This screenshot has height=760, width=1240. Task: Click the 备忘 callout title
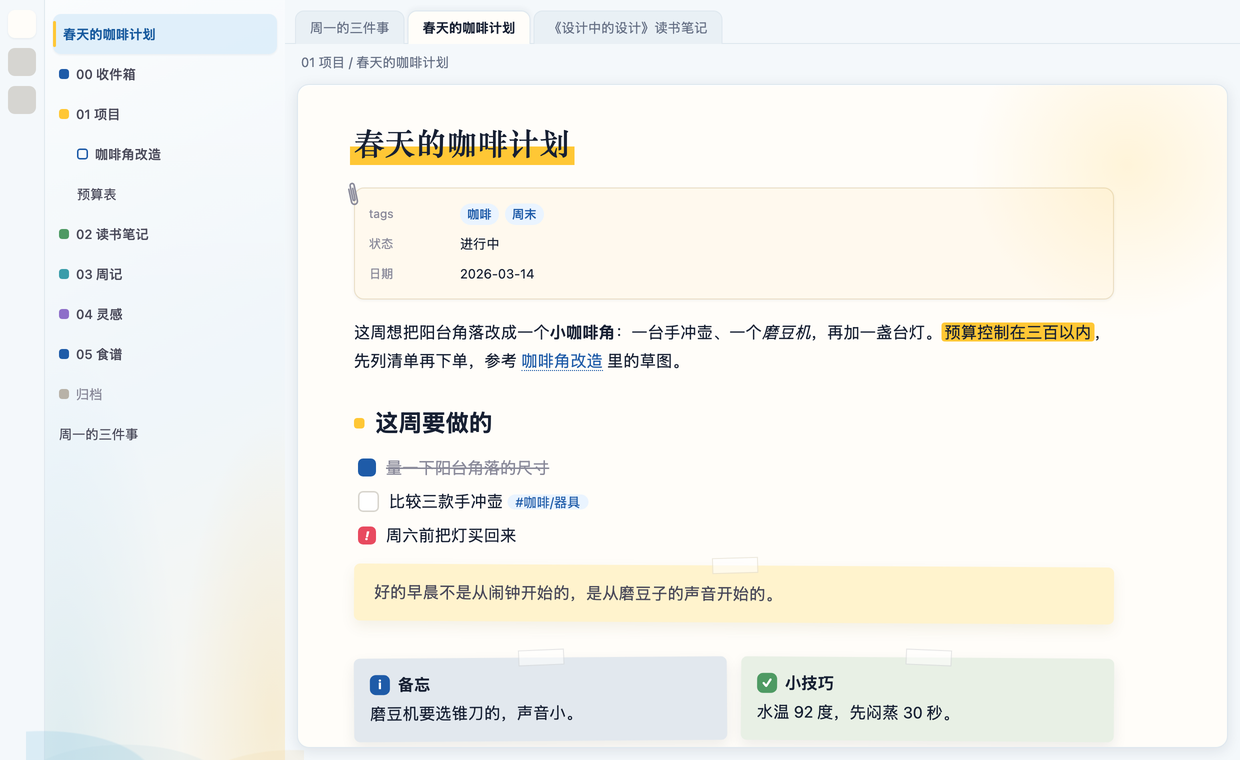pyautogui.click(x=414, y=685)
